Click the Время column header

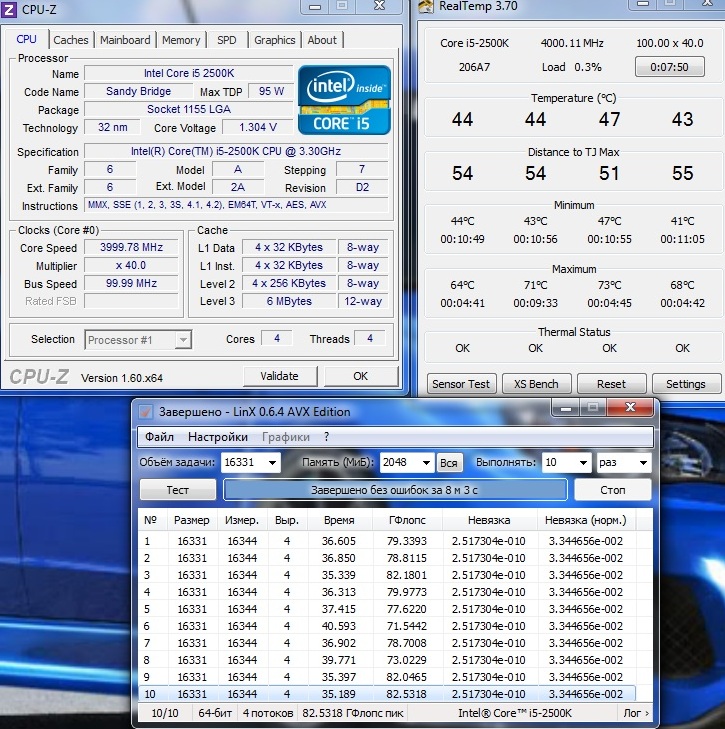click(339, 520)
